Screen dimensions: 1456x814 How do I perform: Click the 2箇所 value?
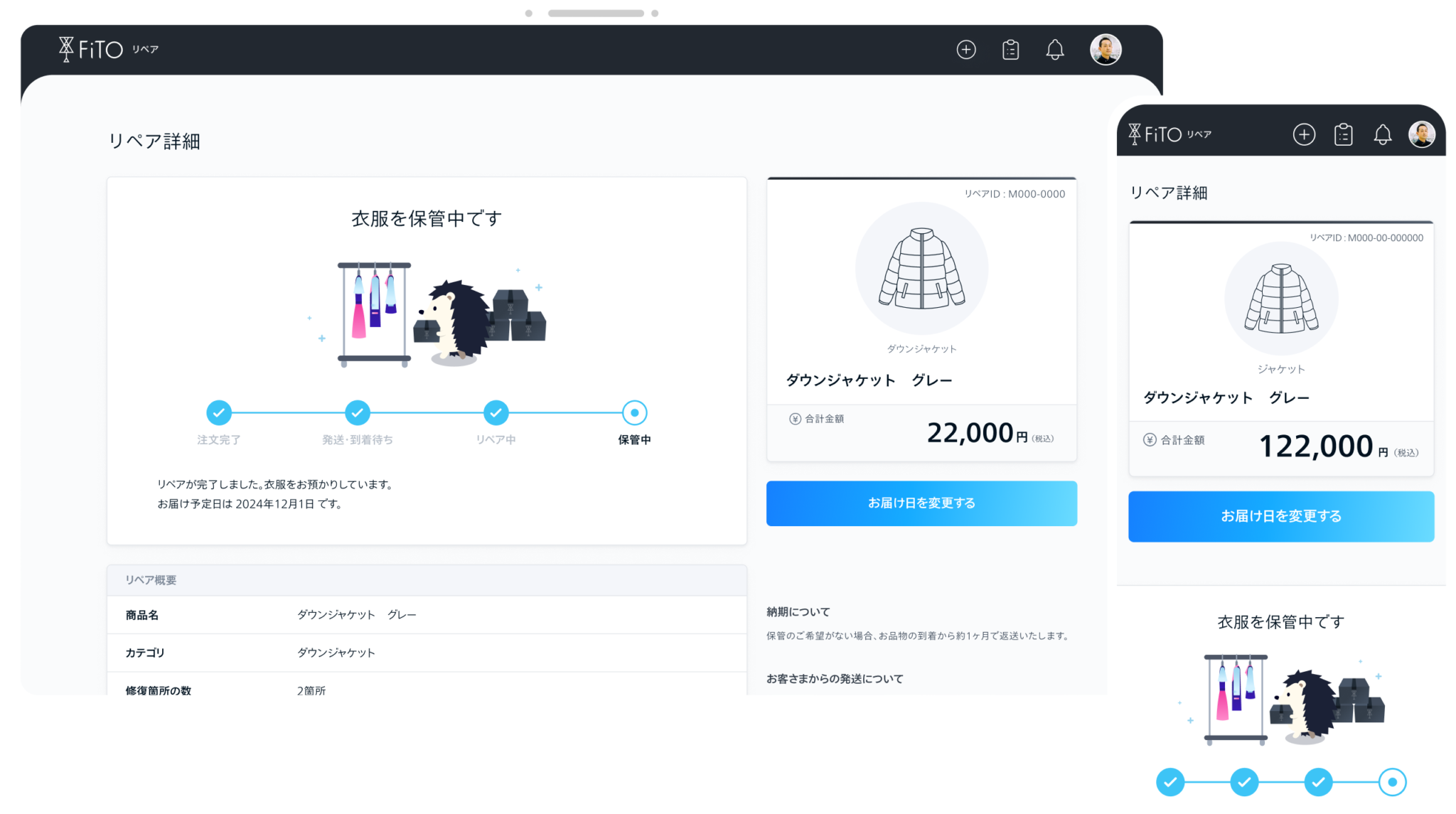311,690
